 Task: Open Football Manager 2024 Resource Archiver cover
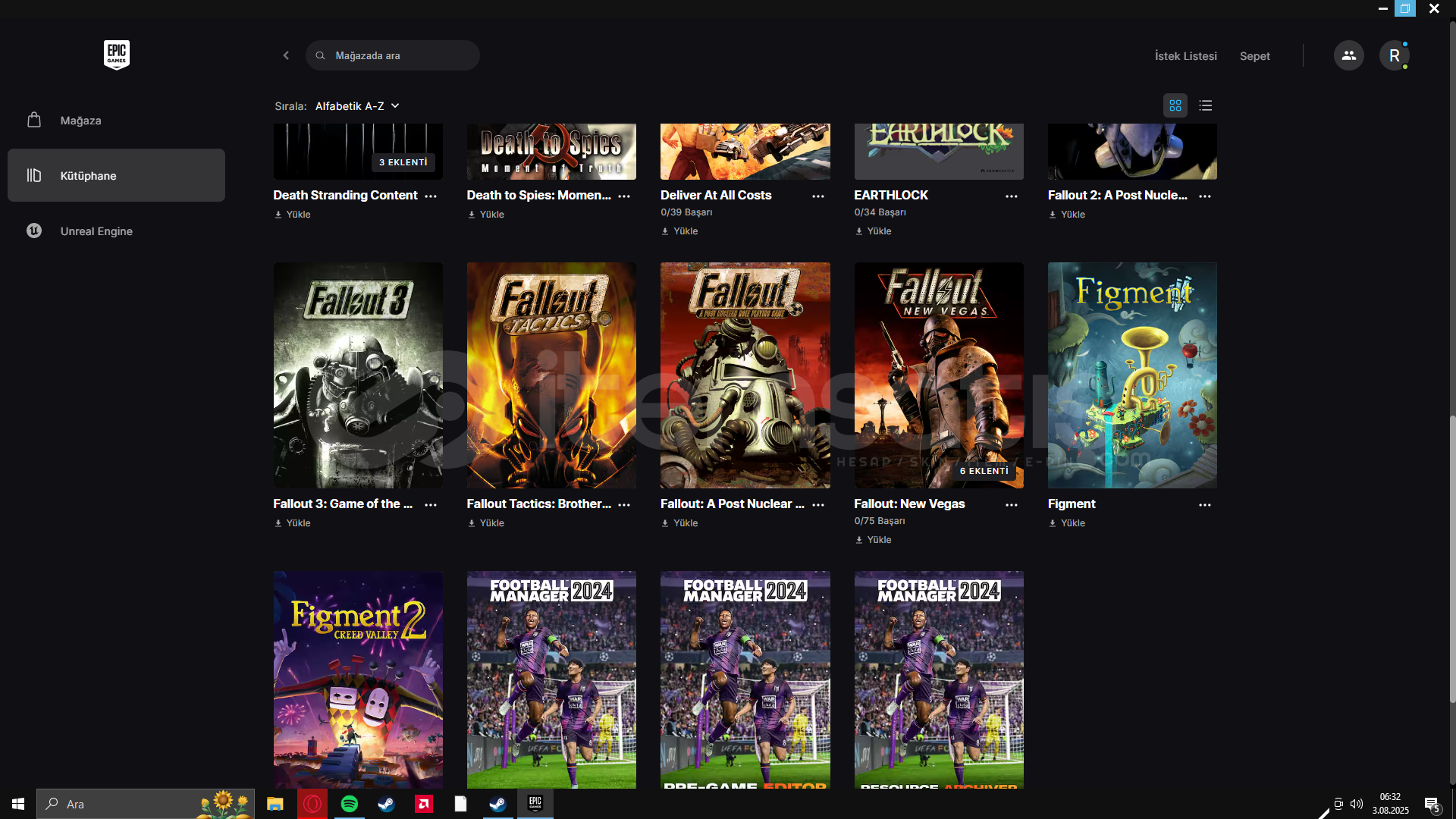[939, 679]
